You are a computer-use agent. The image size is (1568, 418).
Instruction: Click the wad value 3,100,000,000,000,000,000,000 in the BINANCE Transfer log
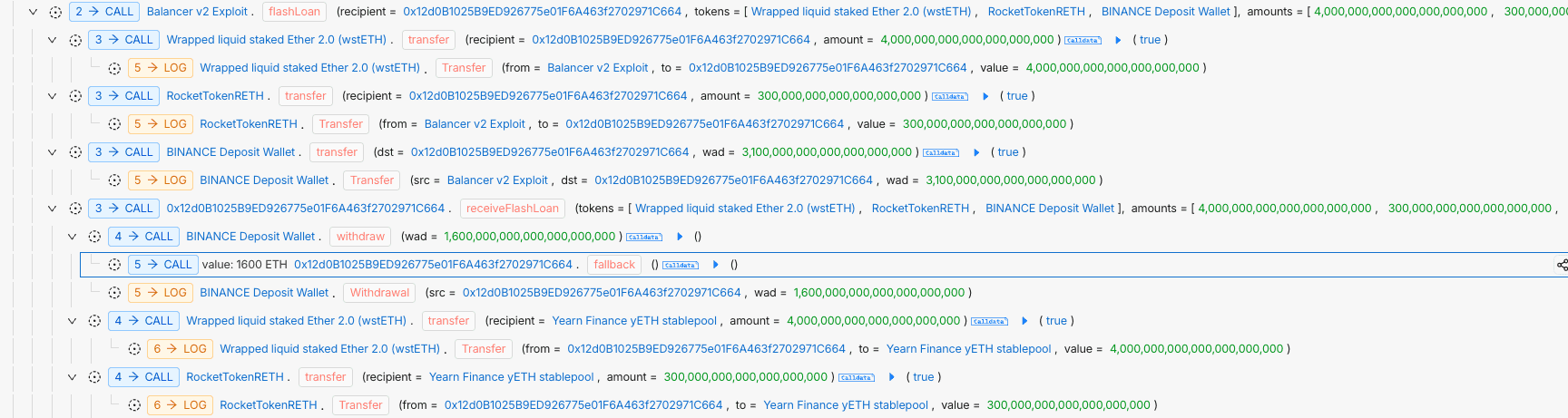pos(1011,180)
